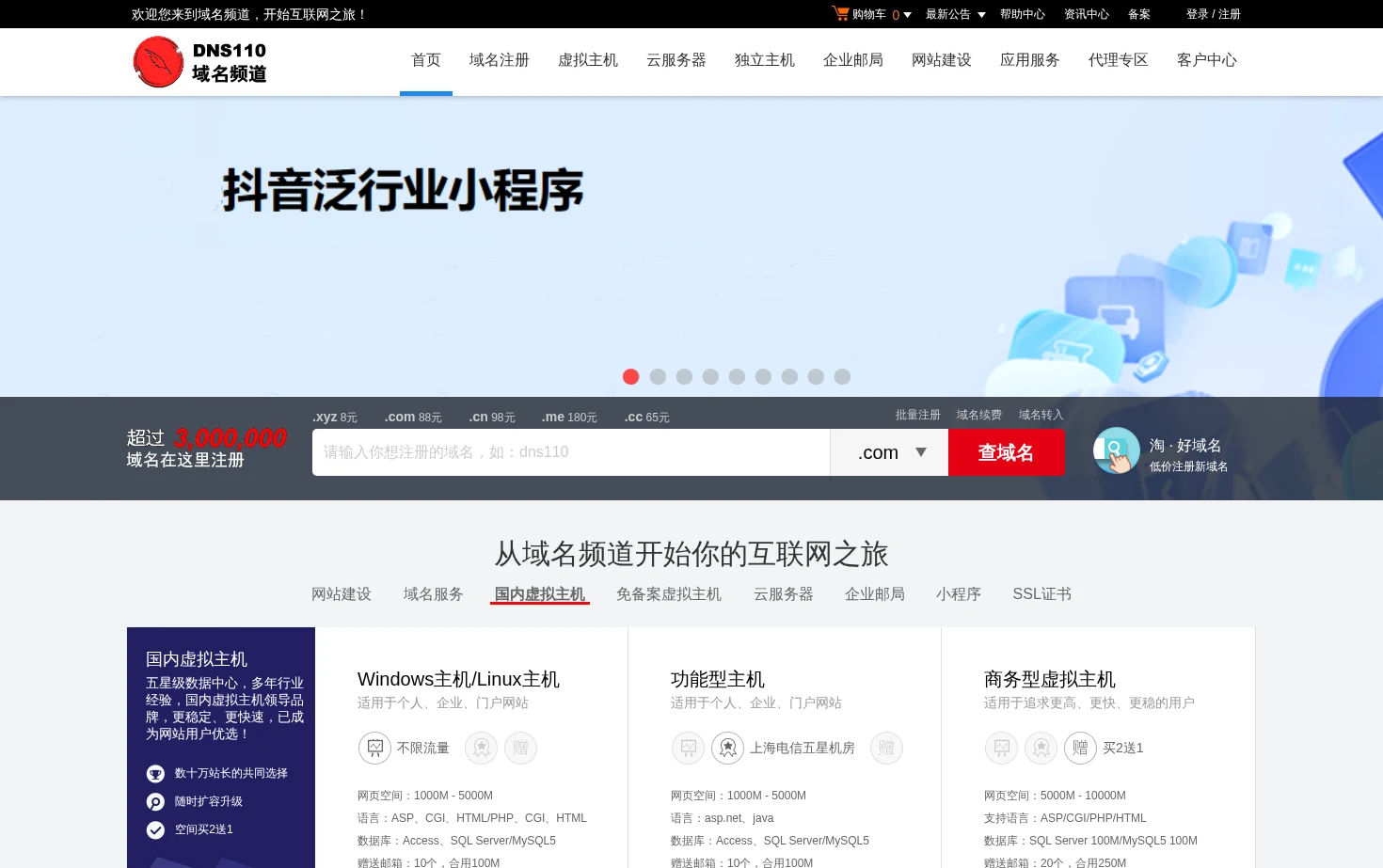Open the shopping cart icon
This screenshot has width=1383, height=868.
coord(840,13)
